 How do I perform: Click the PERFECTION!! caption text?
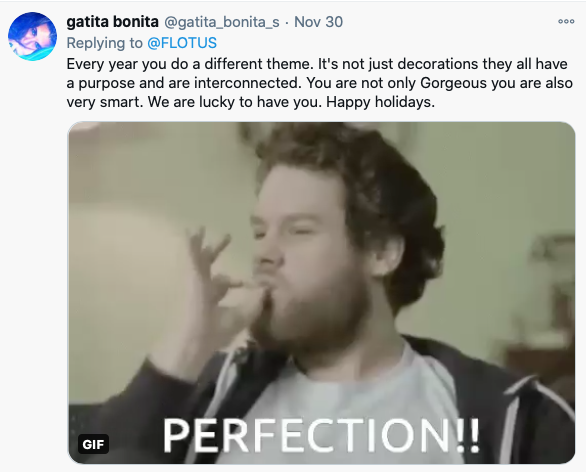[321, 435]
